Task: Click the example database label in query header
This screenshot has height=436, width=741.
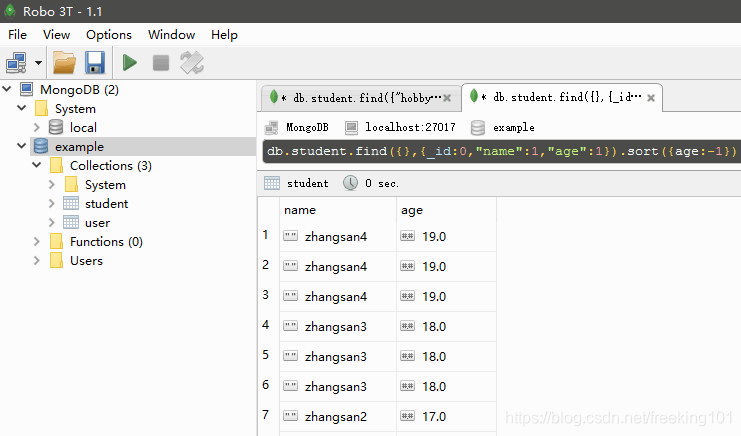Action: click(x=514, y=128)
